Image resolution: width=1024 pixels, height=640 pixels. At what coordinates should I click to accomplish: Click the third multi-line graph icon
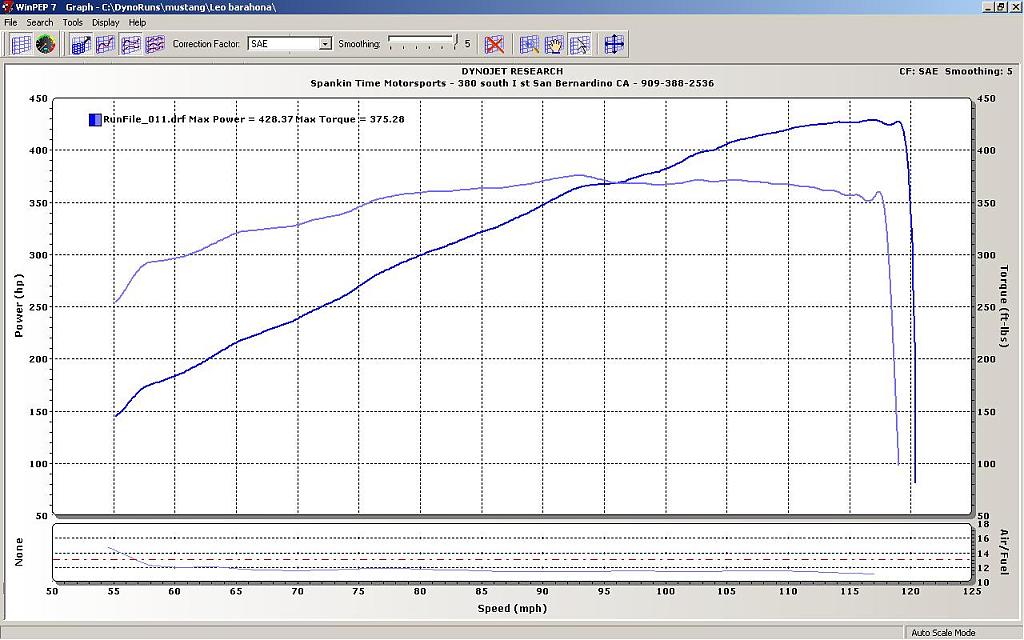[x=130, y=44]
